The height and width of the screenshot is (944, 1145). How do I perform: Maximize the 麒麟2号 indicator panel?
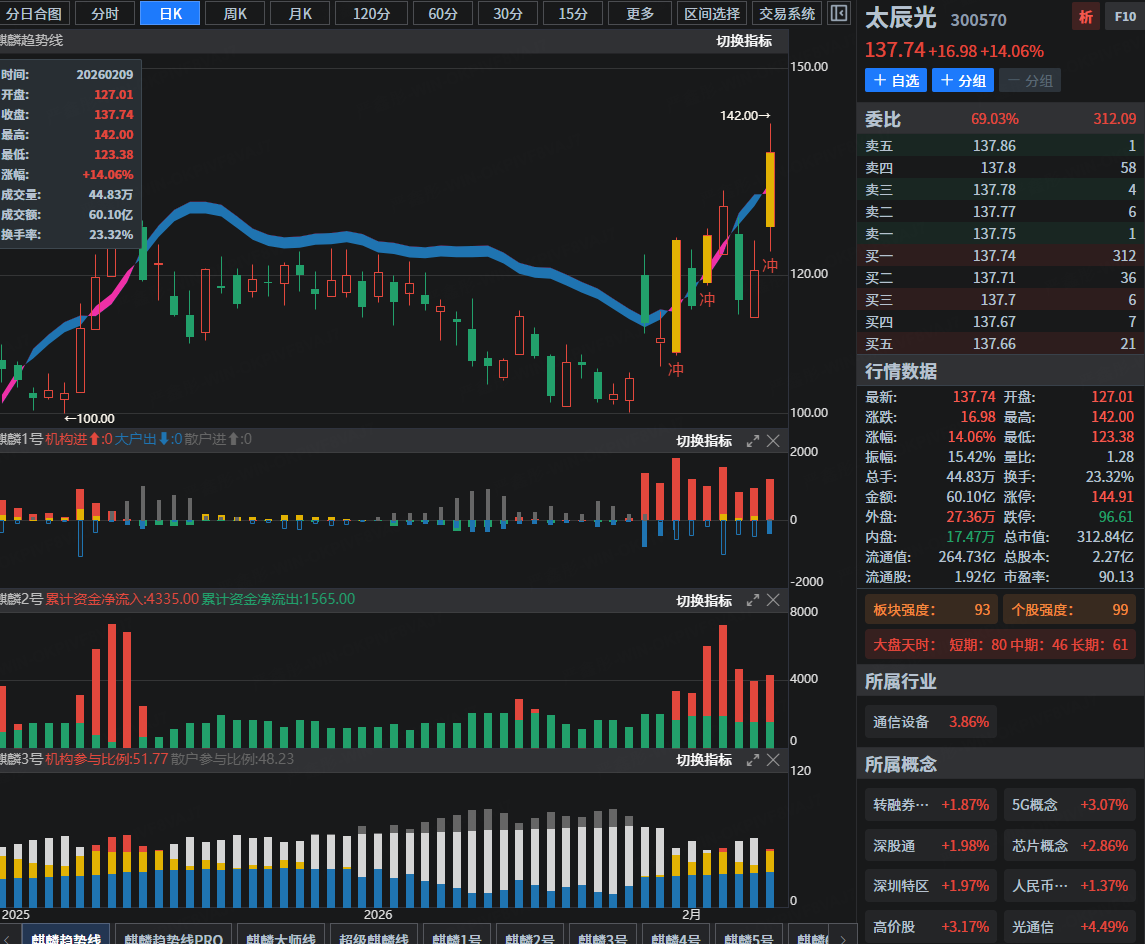coord(753,600)
